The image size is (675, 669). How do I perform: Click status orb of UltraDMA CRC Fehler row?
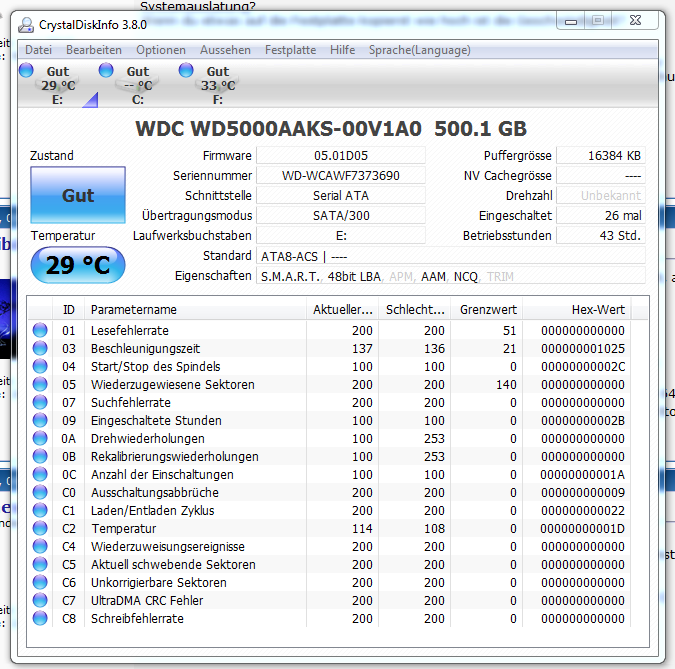pos(40,600)
